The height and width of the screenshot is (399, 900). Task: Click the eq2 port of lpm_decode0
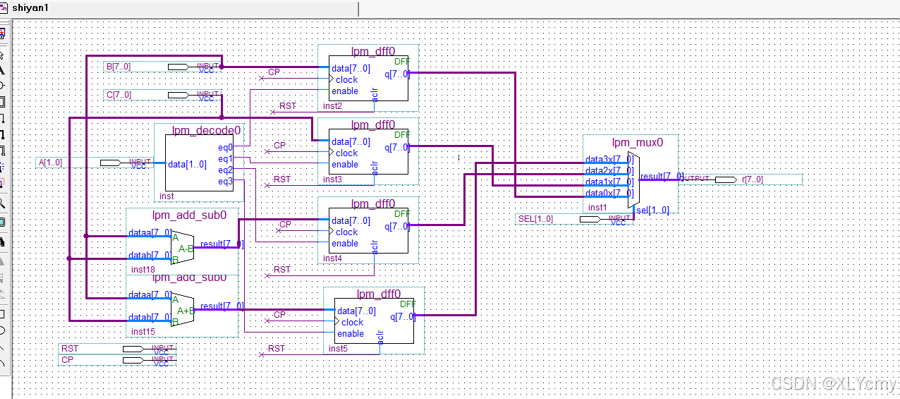click(x=226, y=170)
